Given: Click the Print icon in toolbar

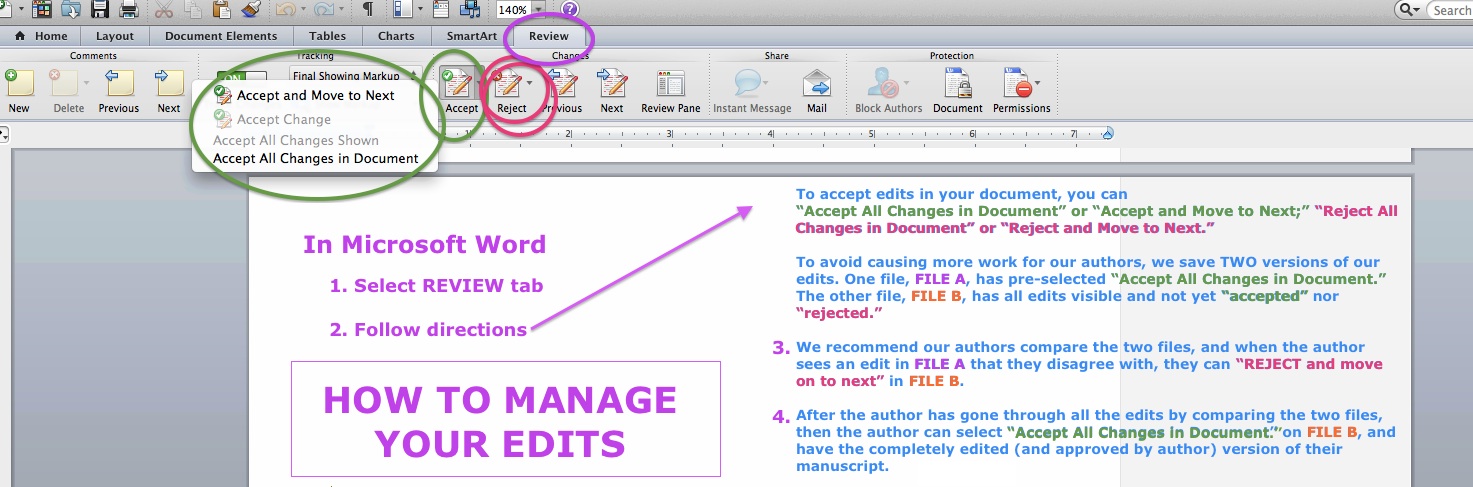Looking at the screenshot, I should tap(128, 10).
